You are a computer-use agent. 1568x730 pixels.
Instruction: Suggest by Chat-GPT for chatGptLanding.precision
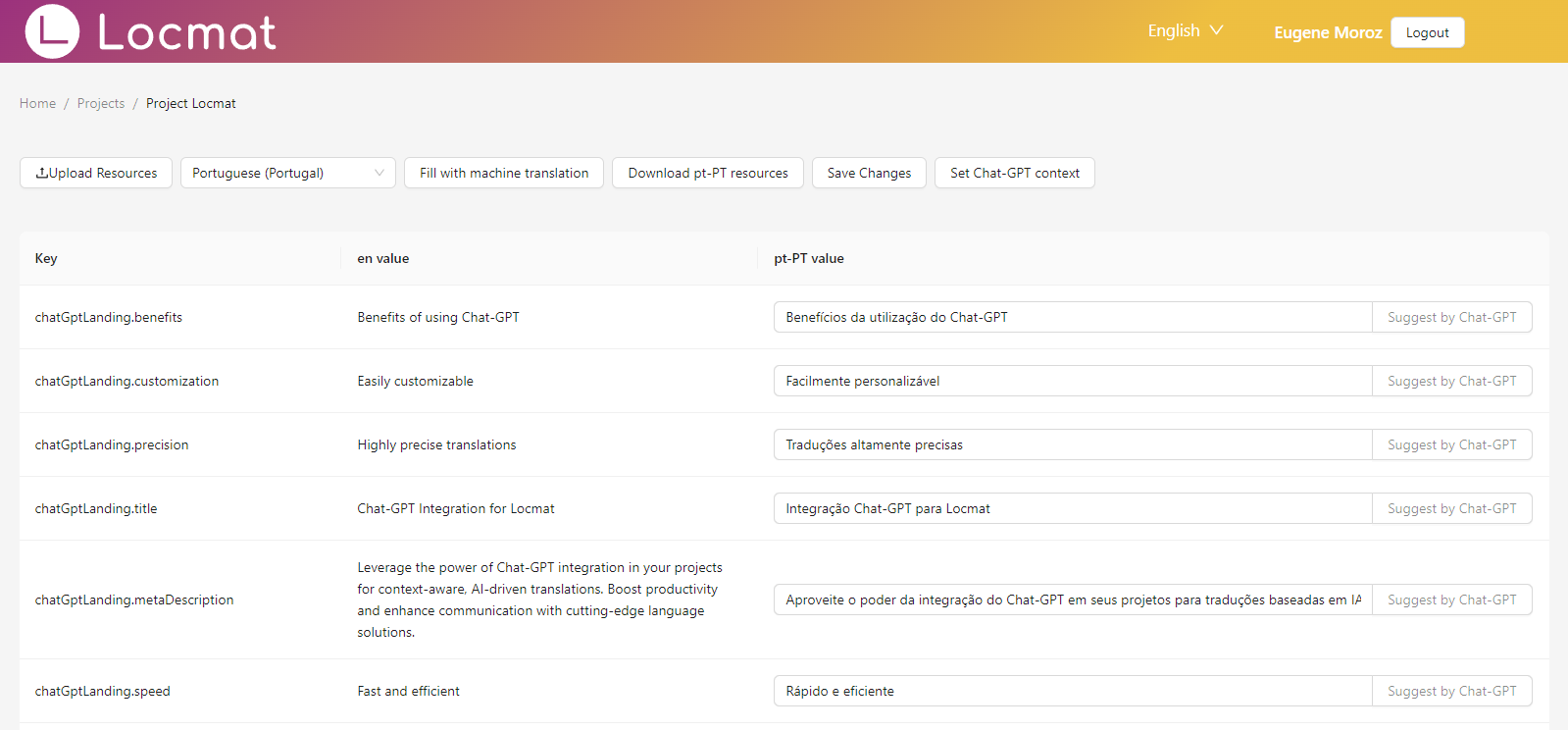pyautogui.click(x=1452, y=444)
